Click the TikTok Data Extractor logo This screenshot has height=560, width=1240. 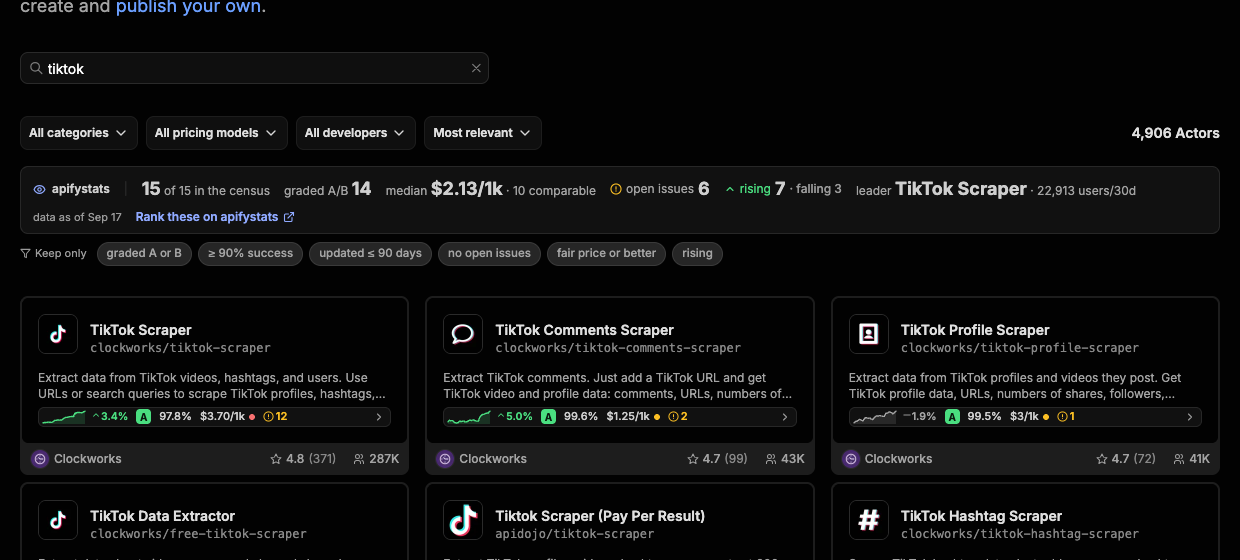click(58, 520)
